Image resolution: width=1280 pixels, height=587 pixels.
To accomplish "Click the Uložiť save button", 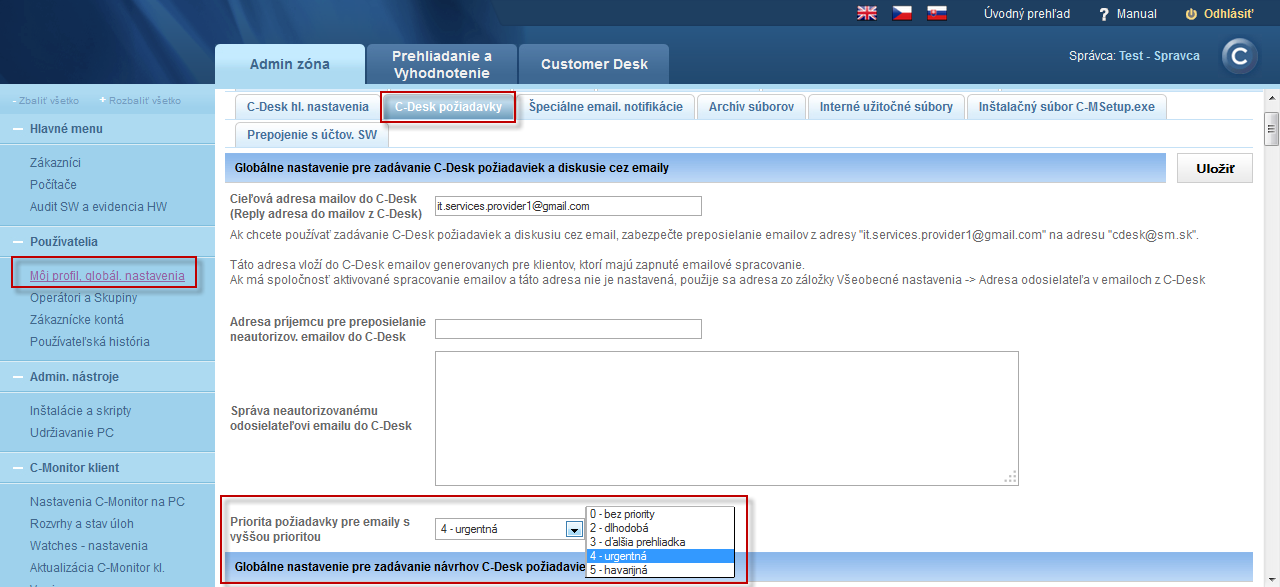I will [1214, 168].
